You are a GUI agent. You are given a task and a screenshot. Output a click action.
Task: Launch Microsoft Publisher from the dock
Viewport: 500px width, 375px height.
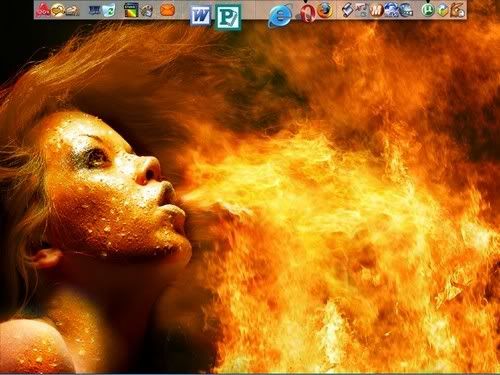[228, 17]
